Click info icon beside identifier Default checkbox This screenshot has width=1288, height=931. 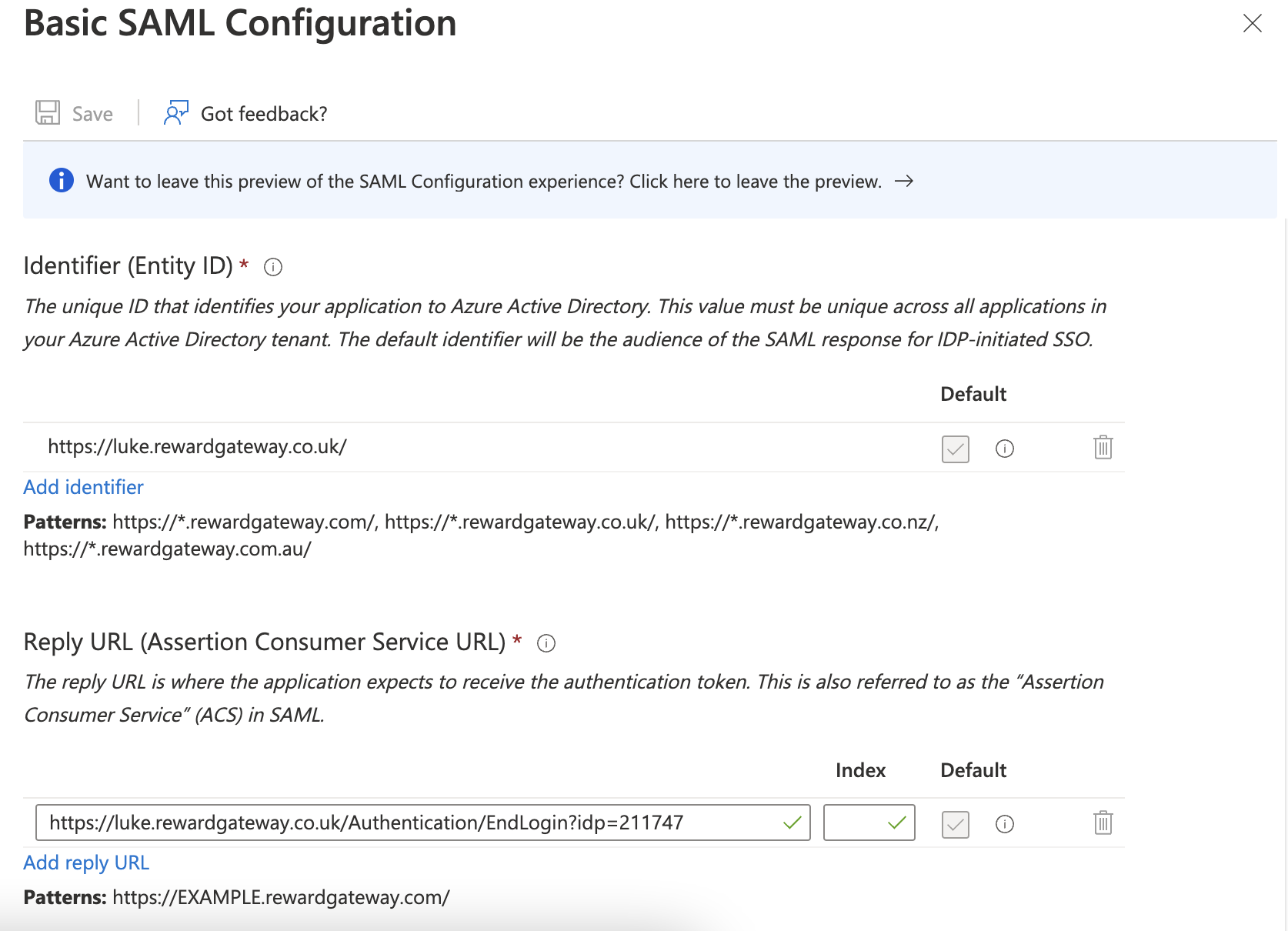[1005, 449]
